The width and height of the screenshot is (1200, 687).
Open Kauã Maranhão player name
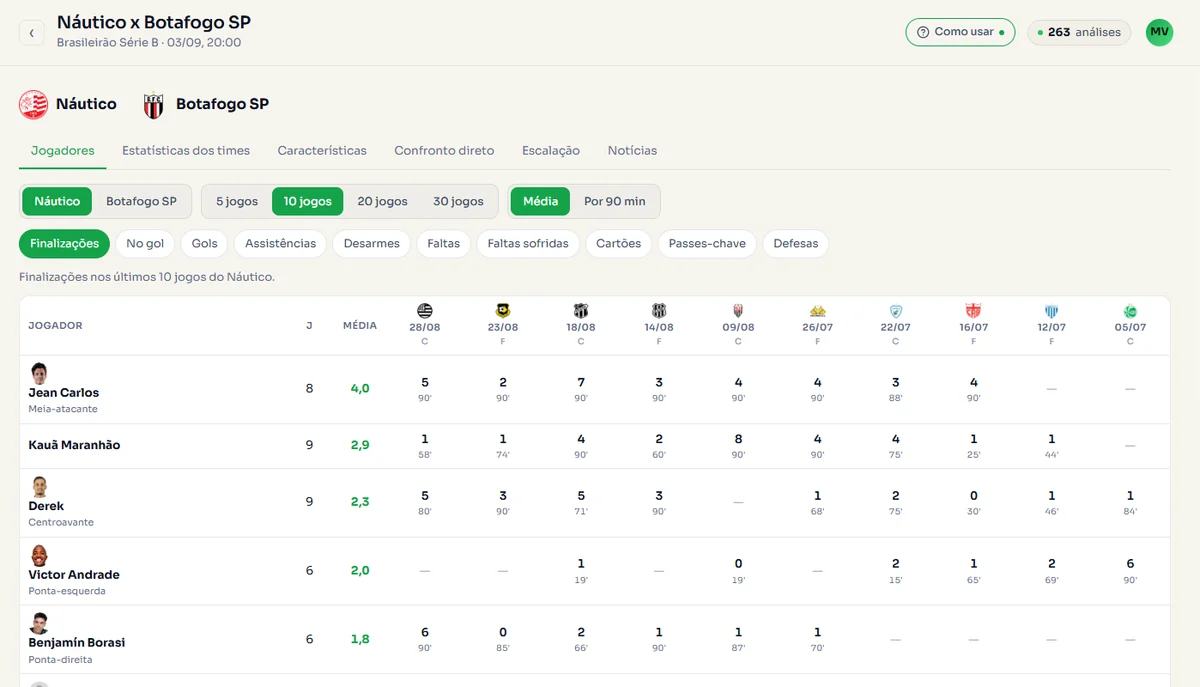[74, 445]
